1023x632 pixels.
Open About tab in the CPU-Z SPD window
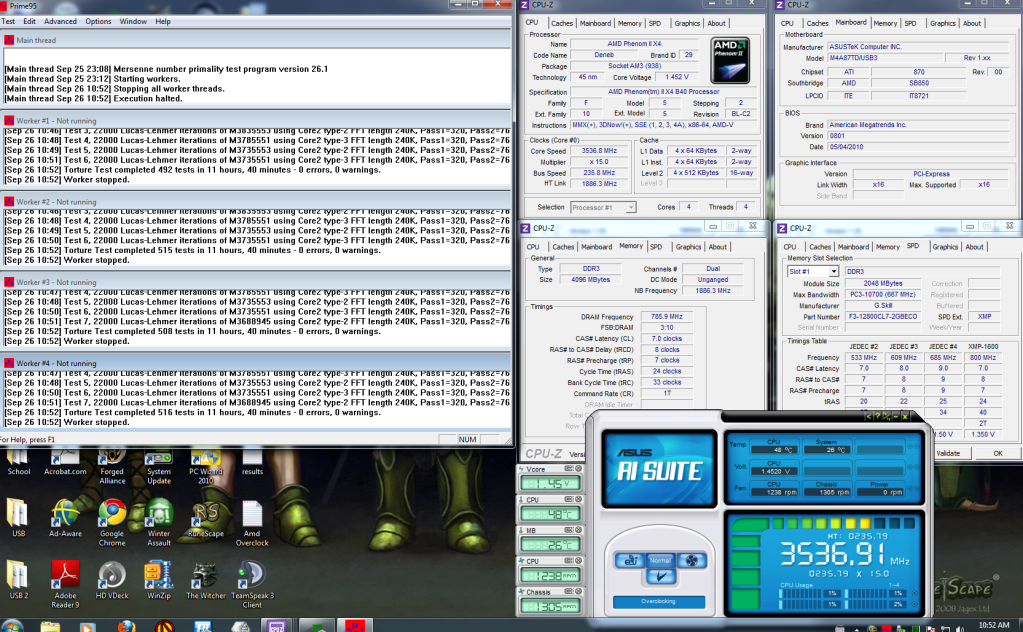tap(974, 247)
